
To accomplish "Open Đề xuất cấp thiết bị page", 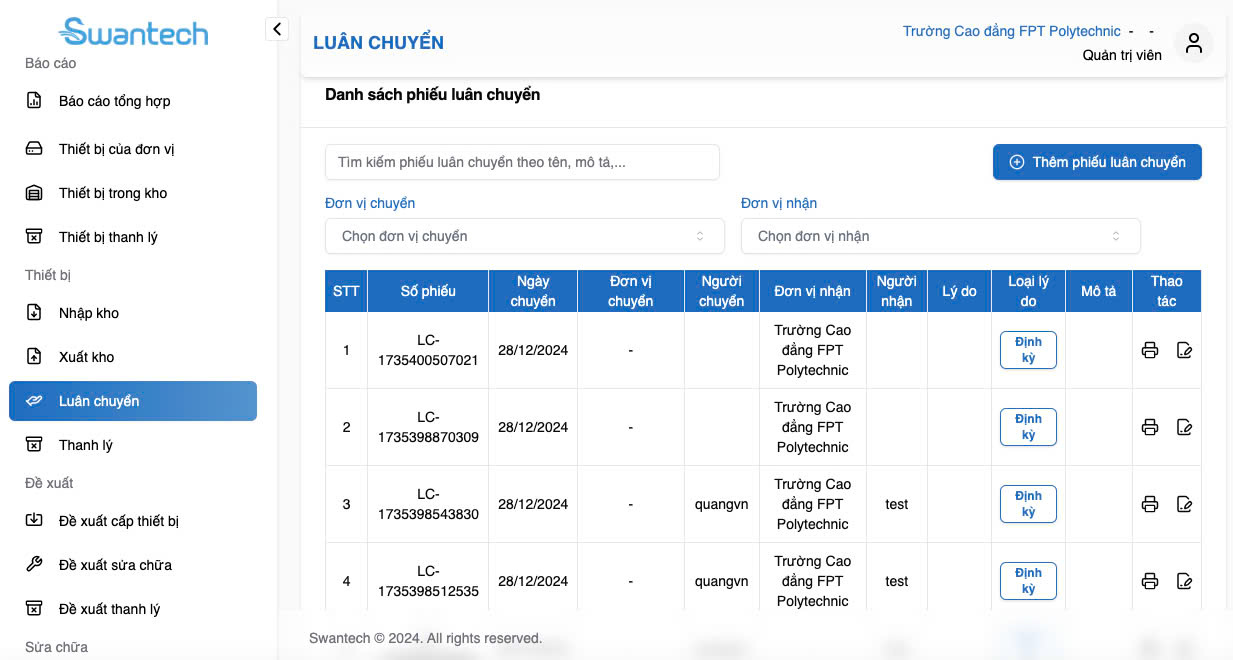I will click(119, 521).
